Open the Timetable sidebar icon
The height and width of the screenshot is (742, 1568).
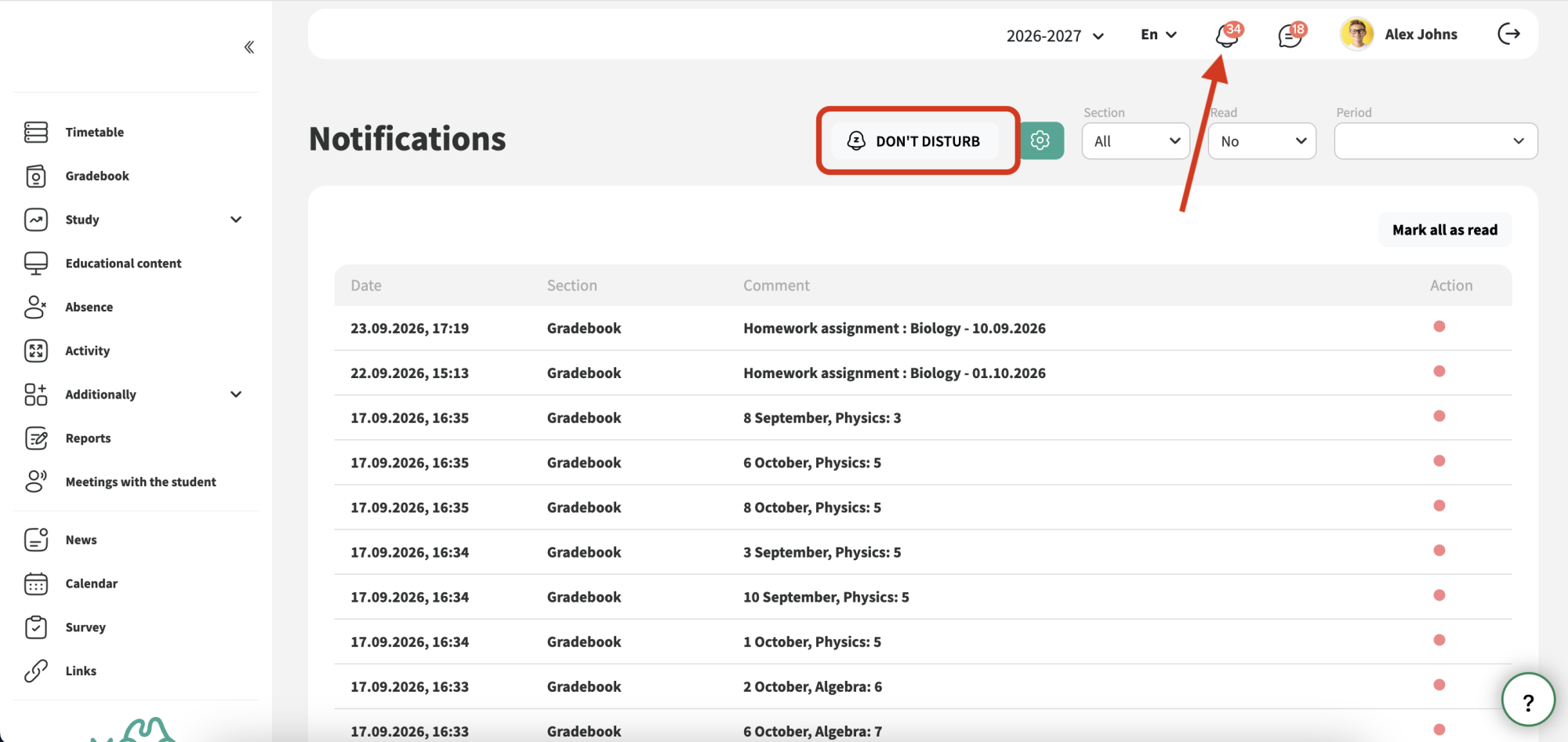[36, 132]
